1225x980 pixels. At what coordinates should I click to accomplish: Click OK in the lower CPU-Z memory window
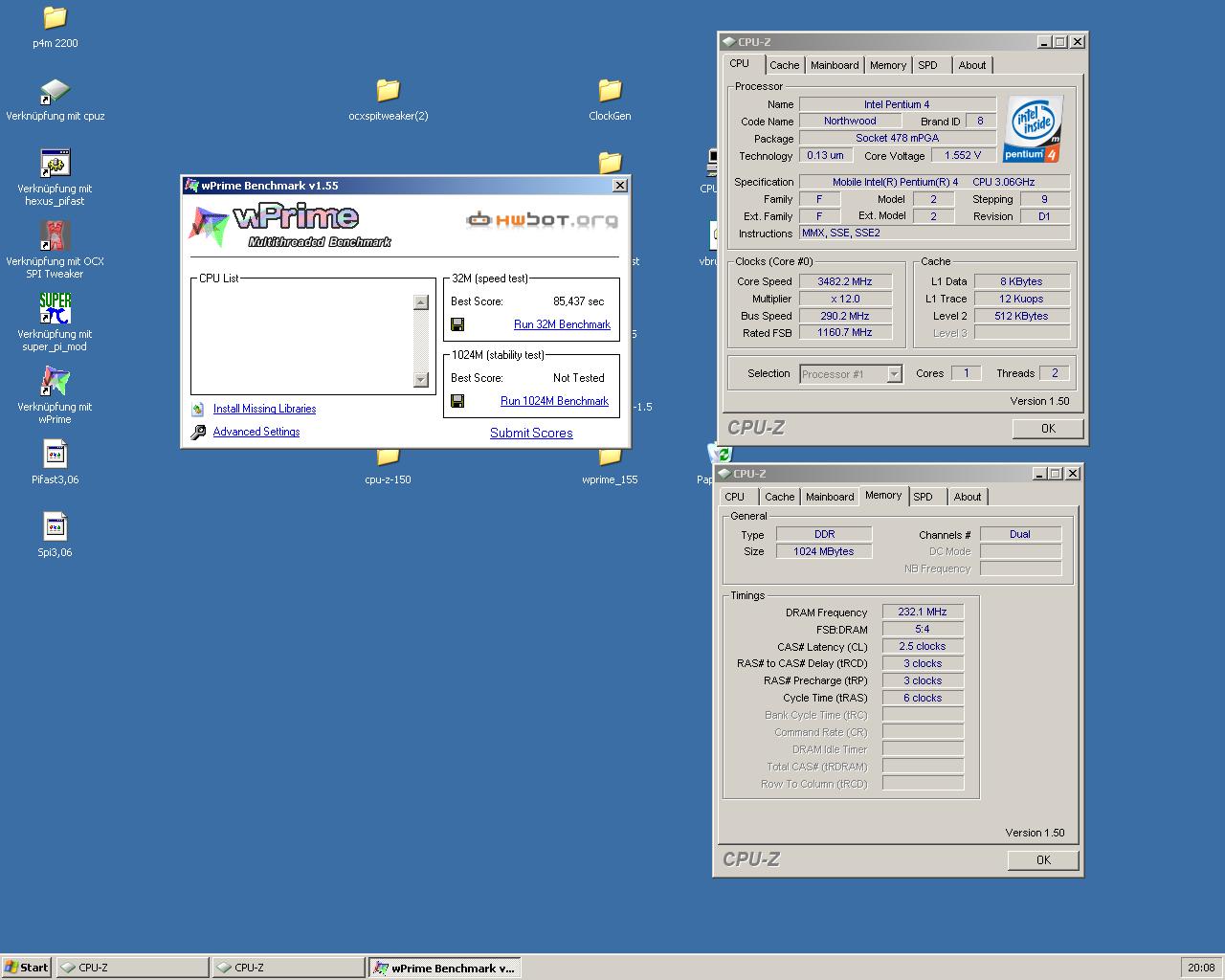(1043, 860)
